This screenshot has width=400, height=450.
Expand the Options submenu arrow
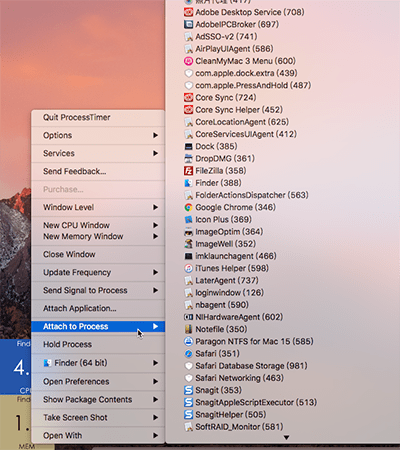(x=155, y=135)
